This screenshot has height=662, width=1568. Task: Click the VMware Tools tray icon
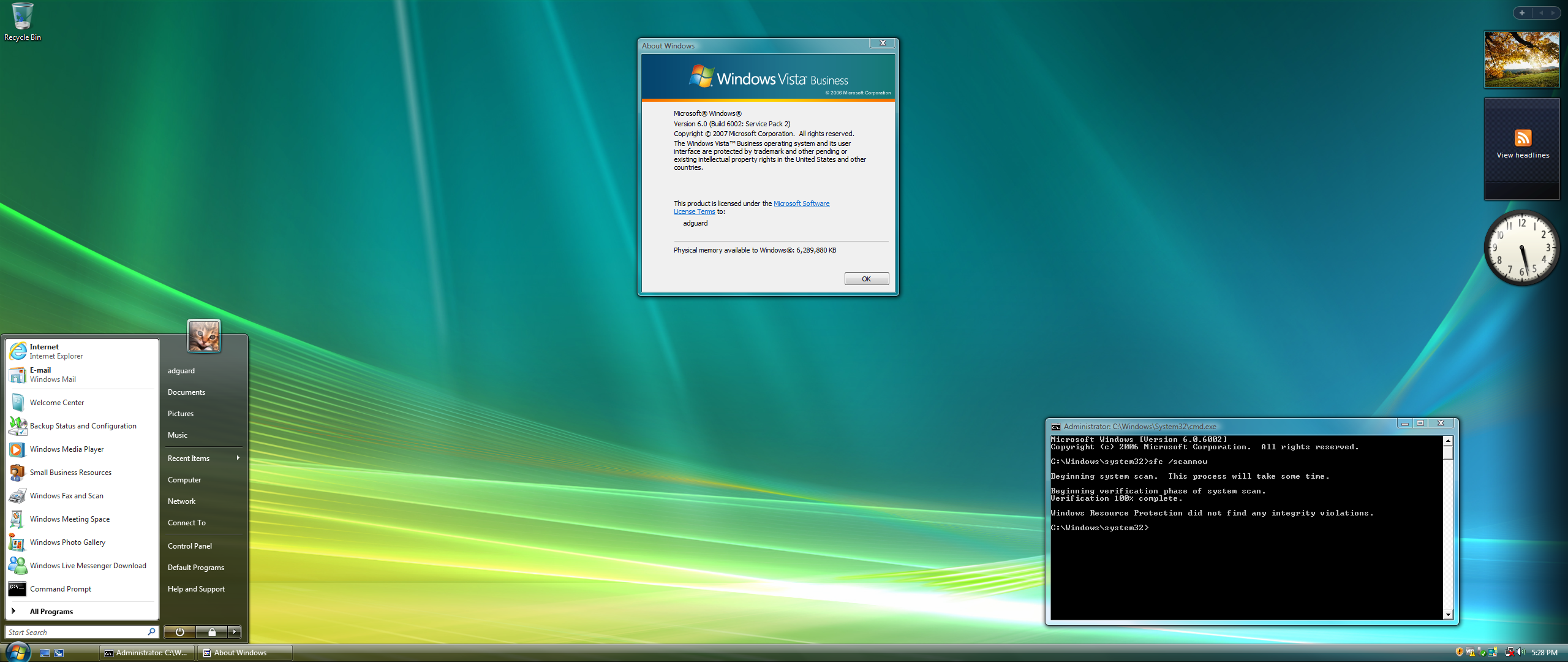[x=1471, y=652]
